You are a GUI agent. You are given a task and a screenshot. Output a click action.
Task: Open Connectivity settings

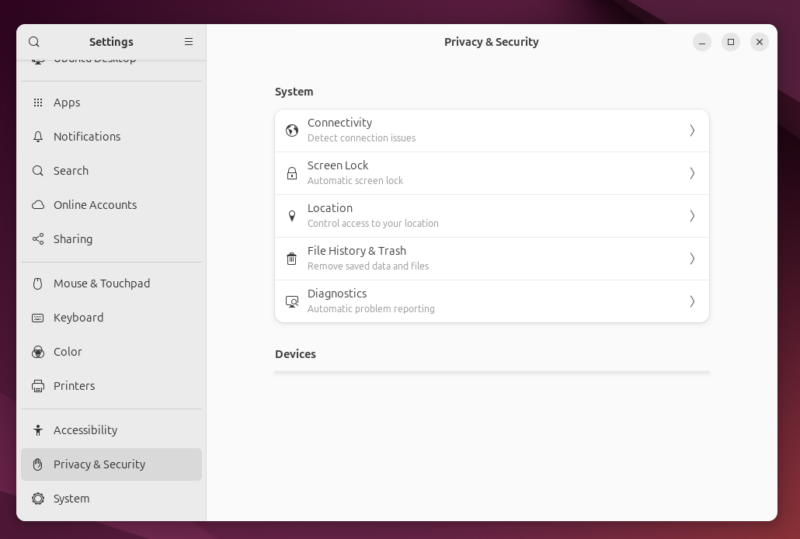pyautogui.click(x=492, y=131)
